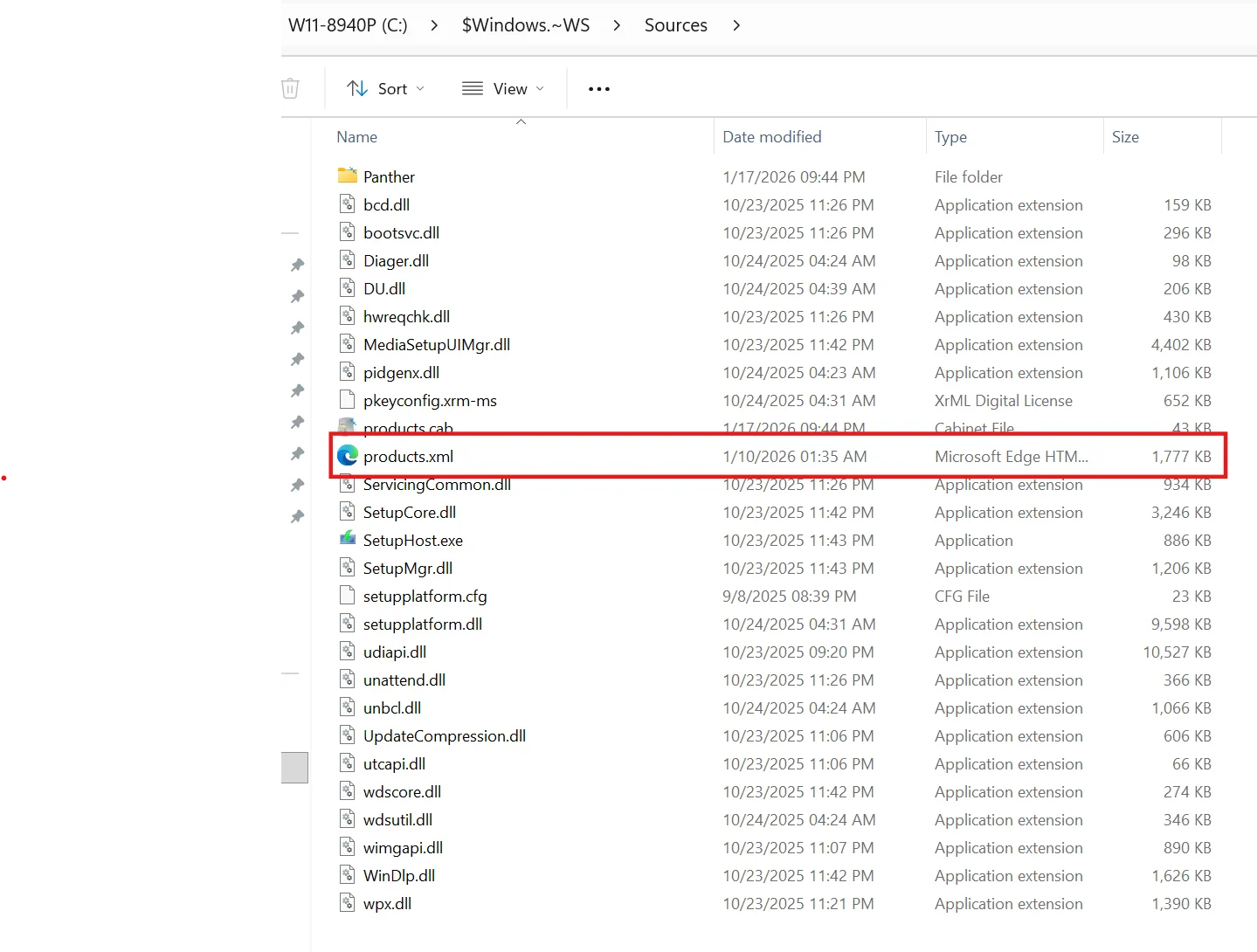This screenshot has height=952, width=1257.
Task: Expand chevron after W11-8940P (C:) breadcrumb
Action: click(434, 25)
